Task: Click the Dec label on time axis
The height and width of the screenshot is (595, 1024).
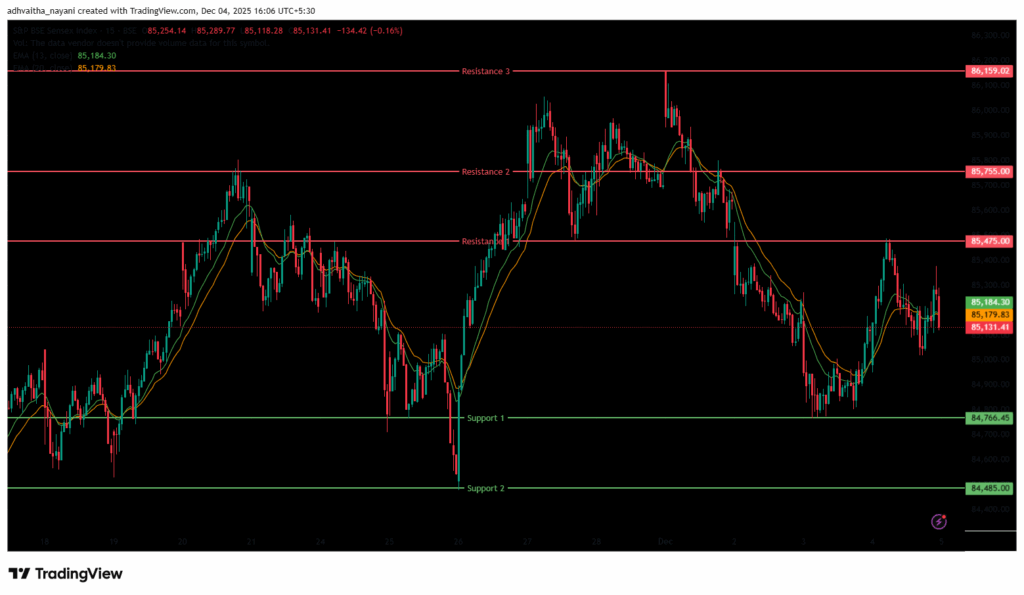Action: [x=665, y=541]
